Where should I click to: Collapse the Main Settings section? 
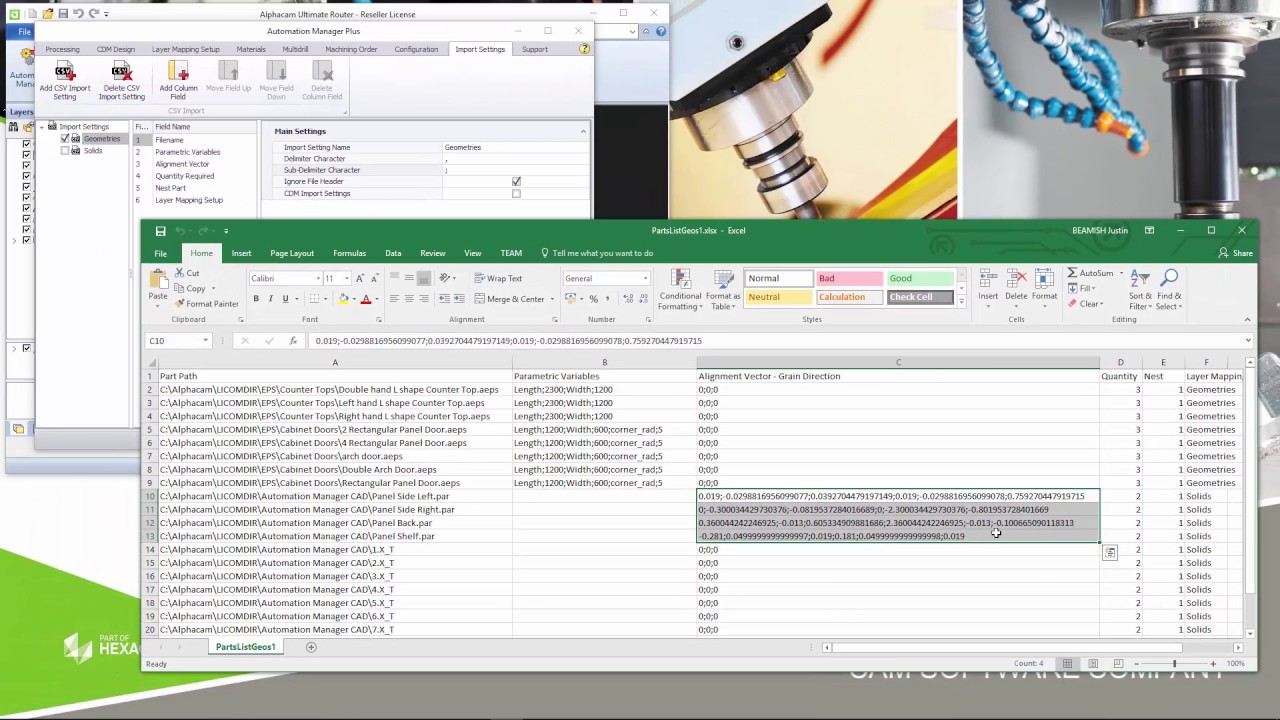click(583, 131)
